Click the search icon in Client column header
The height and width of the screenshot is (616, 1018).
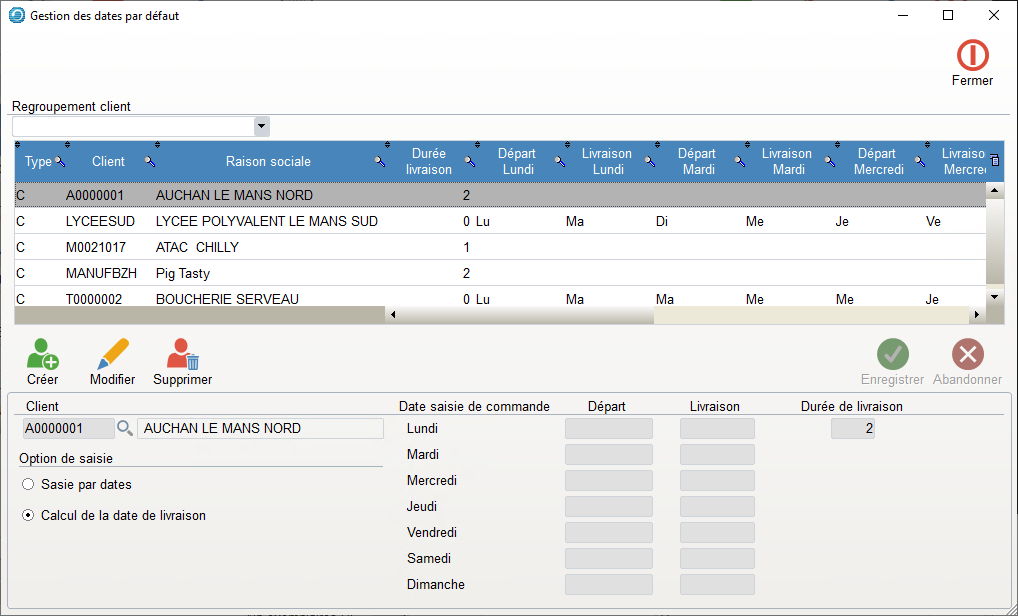click(x=149, y=161)
